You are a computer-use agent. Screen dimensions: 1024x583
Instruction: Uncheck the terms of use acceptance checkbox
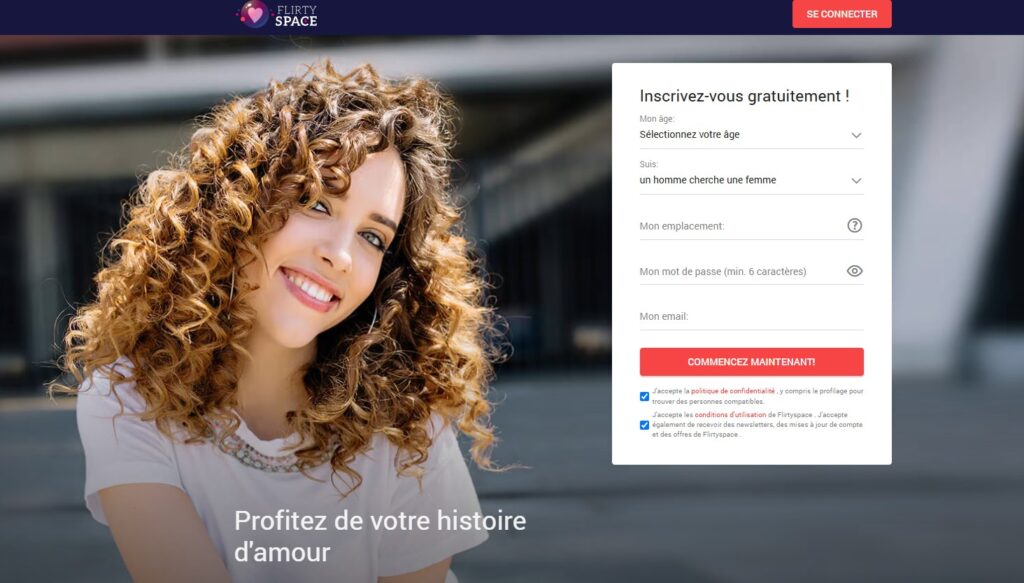point(645,425)
